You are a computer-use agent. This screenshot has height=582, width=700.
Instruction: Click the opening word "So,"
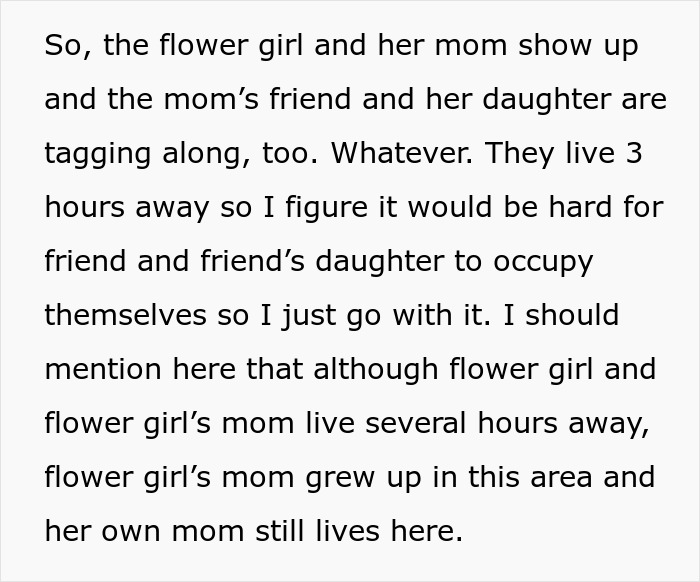coord(63,46)
